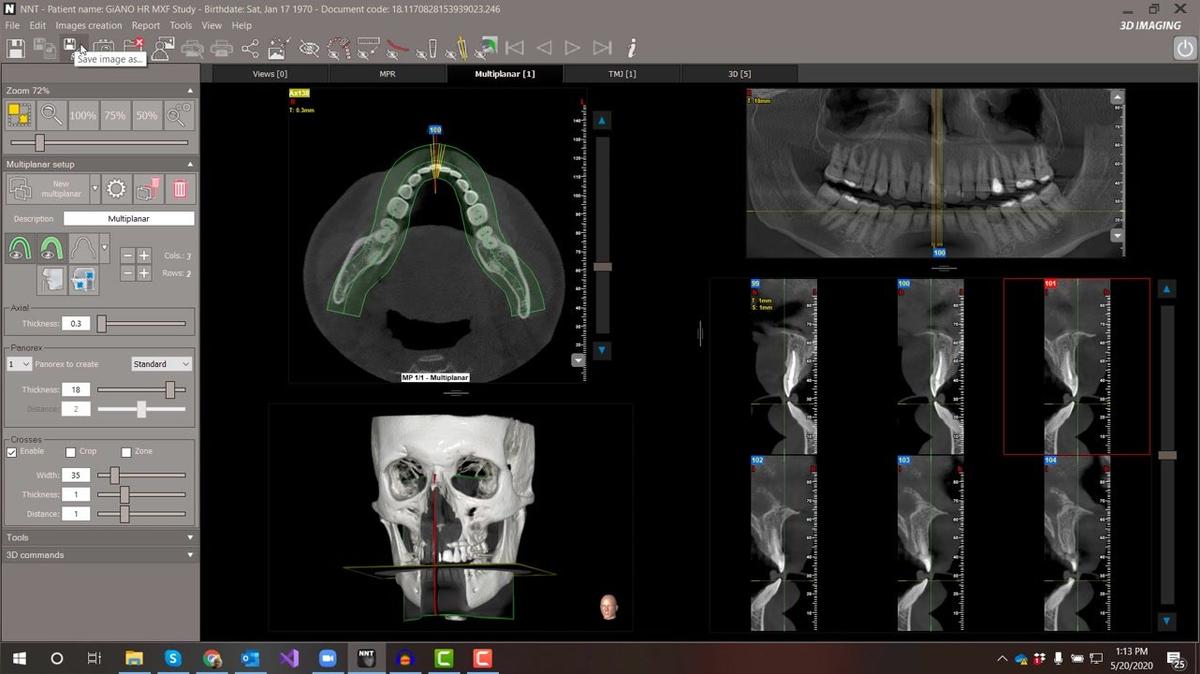Open the information 'i' icon
The image size is (1200, 674).
(x=632, y=47)
